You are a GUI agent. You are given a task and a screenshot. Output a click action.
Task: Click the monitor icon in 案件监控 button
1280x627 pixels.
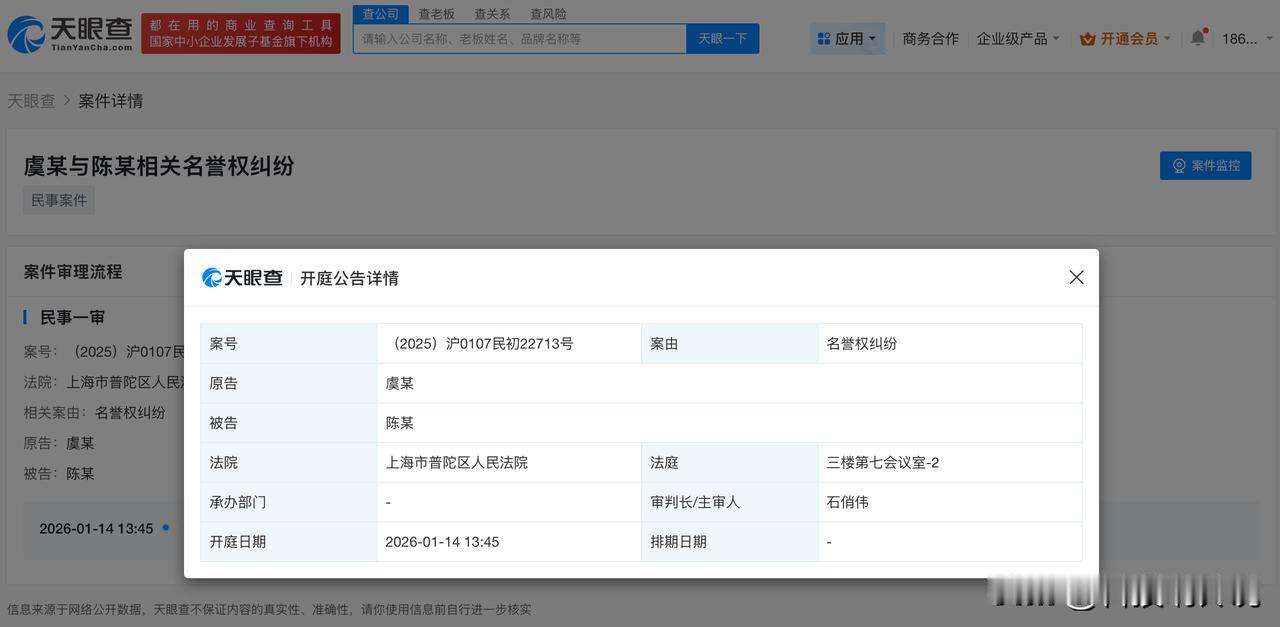[x=1179, y=166]
